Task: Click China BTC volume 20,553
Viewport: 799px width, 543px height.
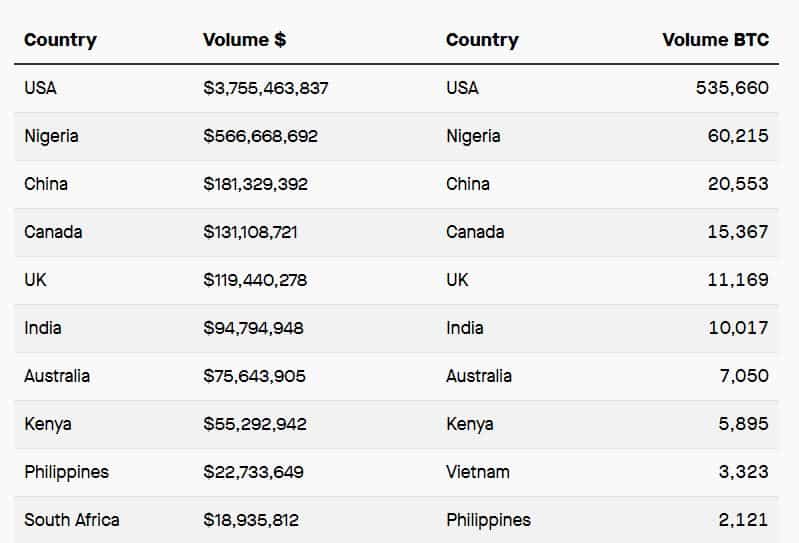Action: coord(738,184)
